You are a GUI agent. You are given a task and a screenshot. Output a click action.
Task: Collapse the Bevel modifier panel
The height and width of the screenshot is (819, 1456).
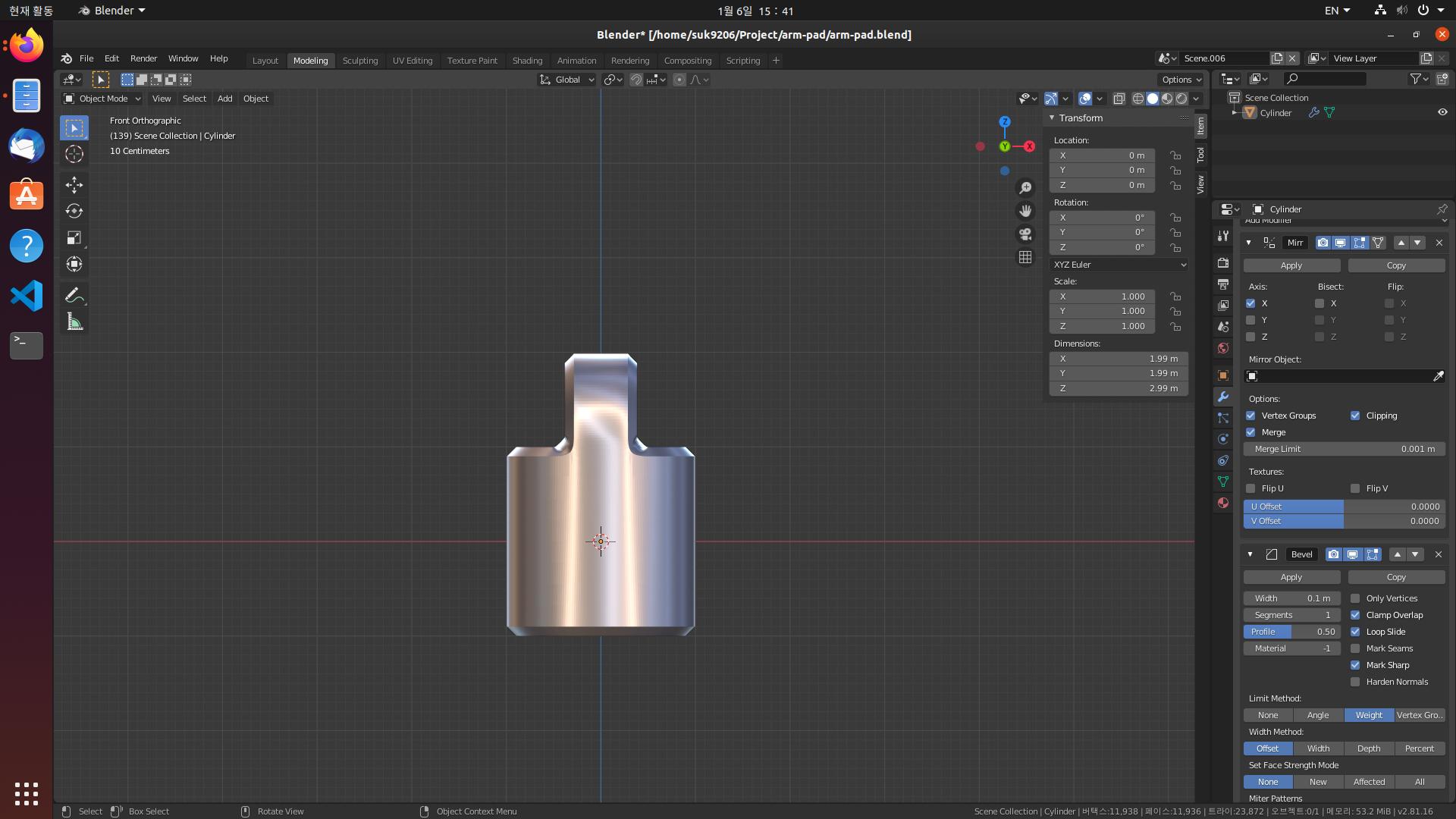1249,554
